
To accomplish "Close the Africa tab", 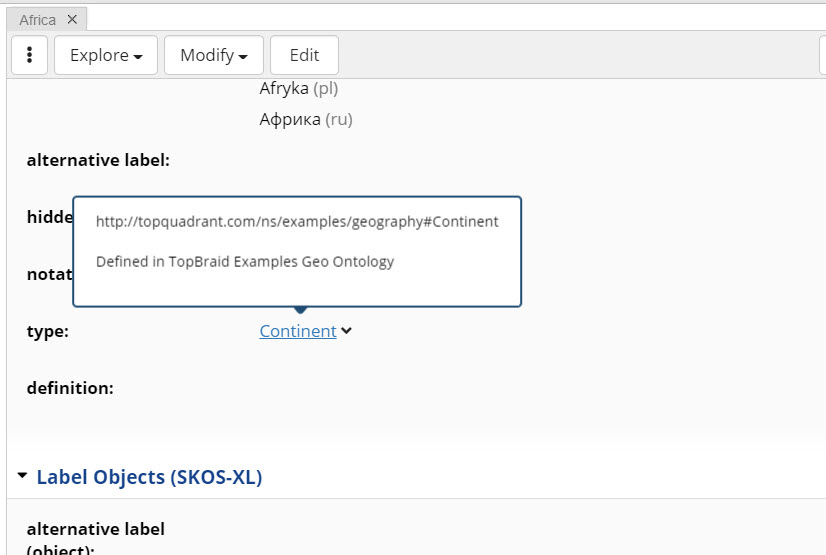I will click(x=72, y=19).
